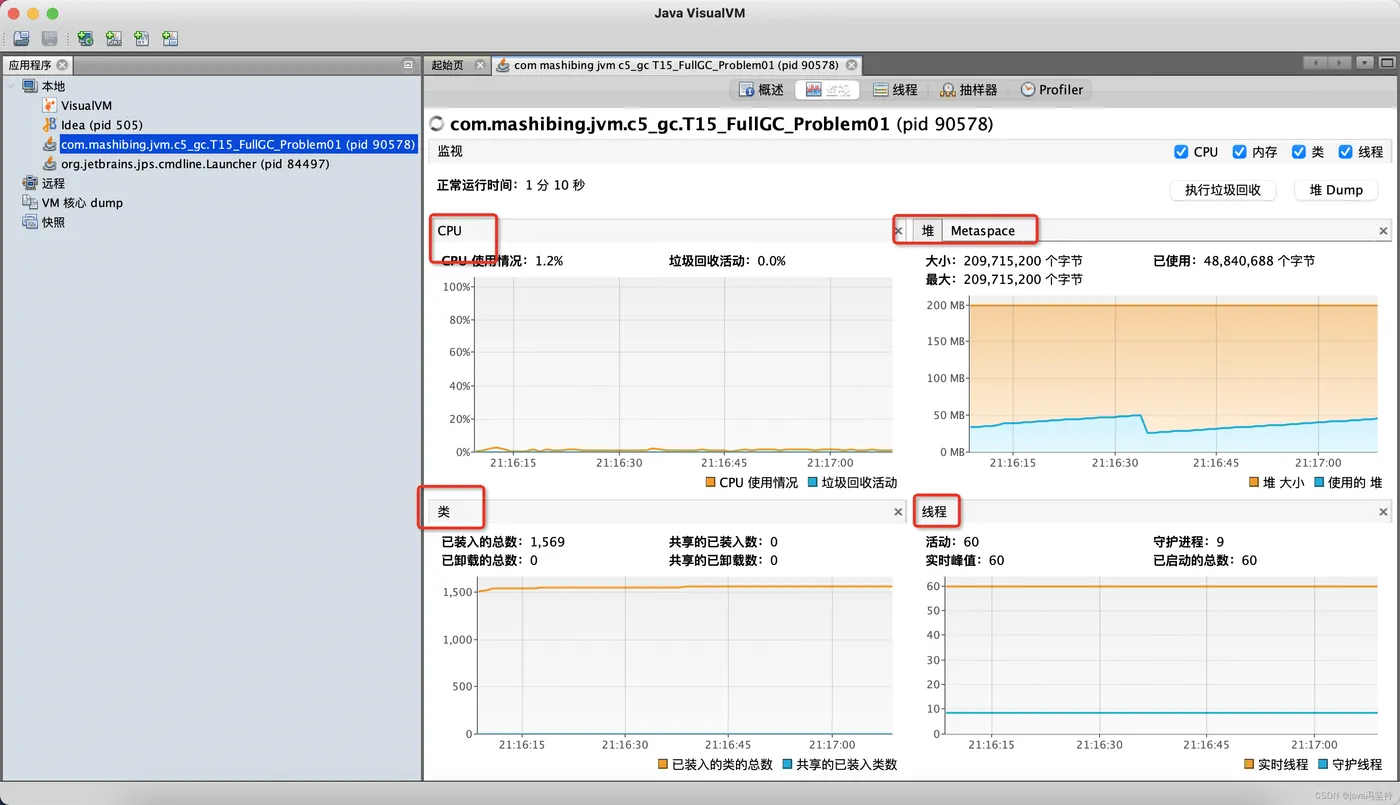
Task: Click the VisualVM node icon
Action: point(50,105)
